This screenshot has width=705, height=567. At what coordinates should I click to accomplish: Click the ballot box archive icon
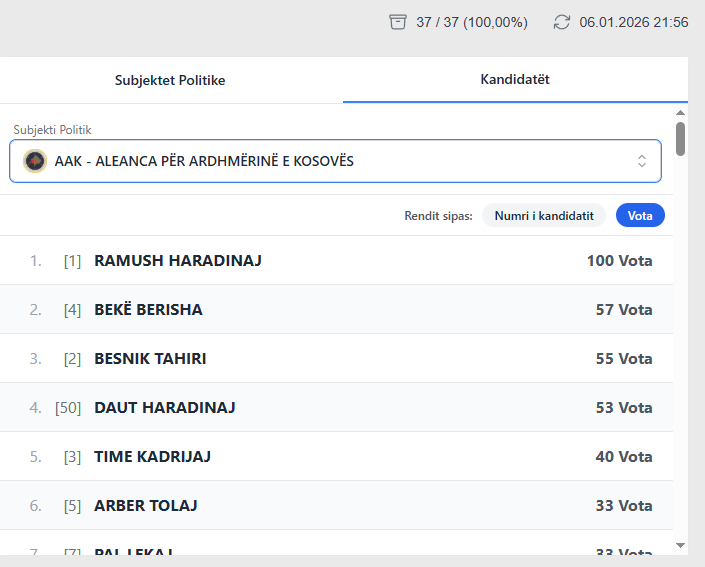[398, 22]
